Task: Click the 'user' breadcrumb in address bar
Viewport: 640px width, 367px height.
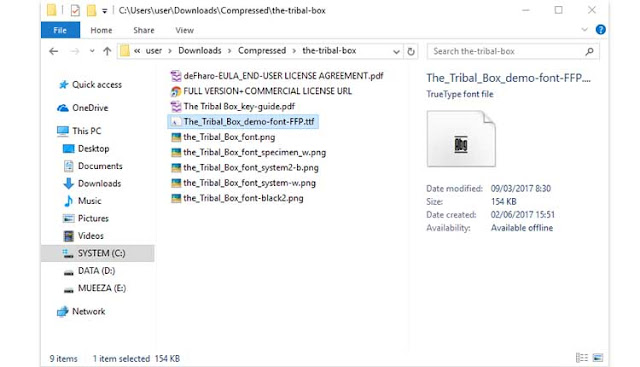Action: (x=153, y=51)
